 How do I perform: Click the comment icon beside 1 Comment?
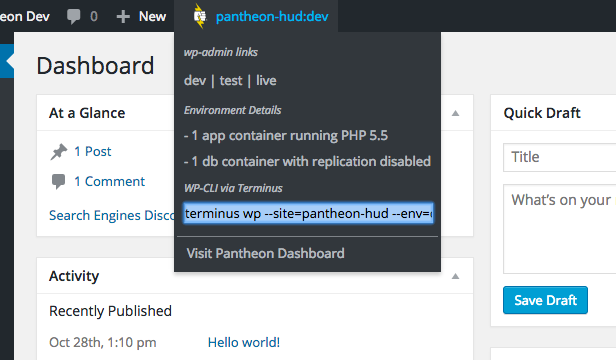[x=59, y=182]
